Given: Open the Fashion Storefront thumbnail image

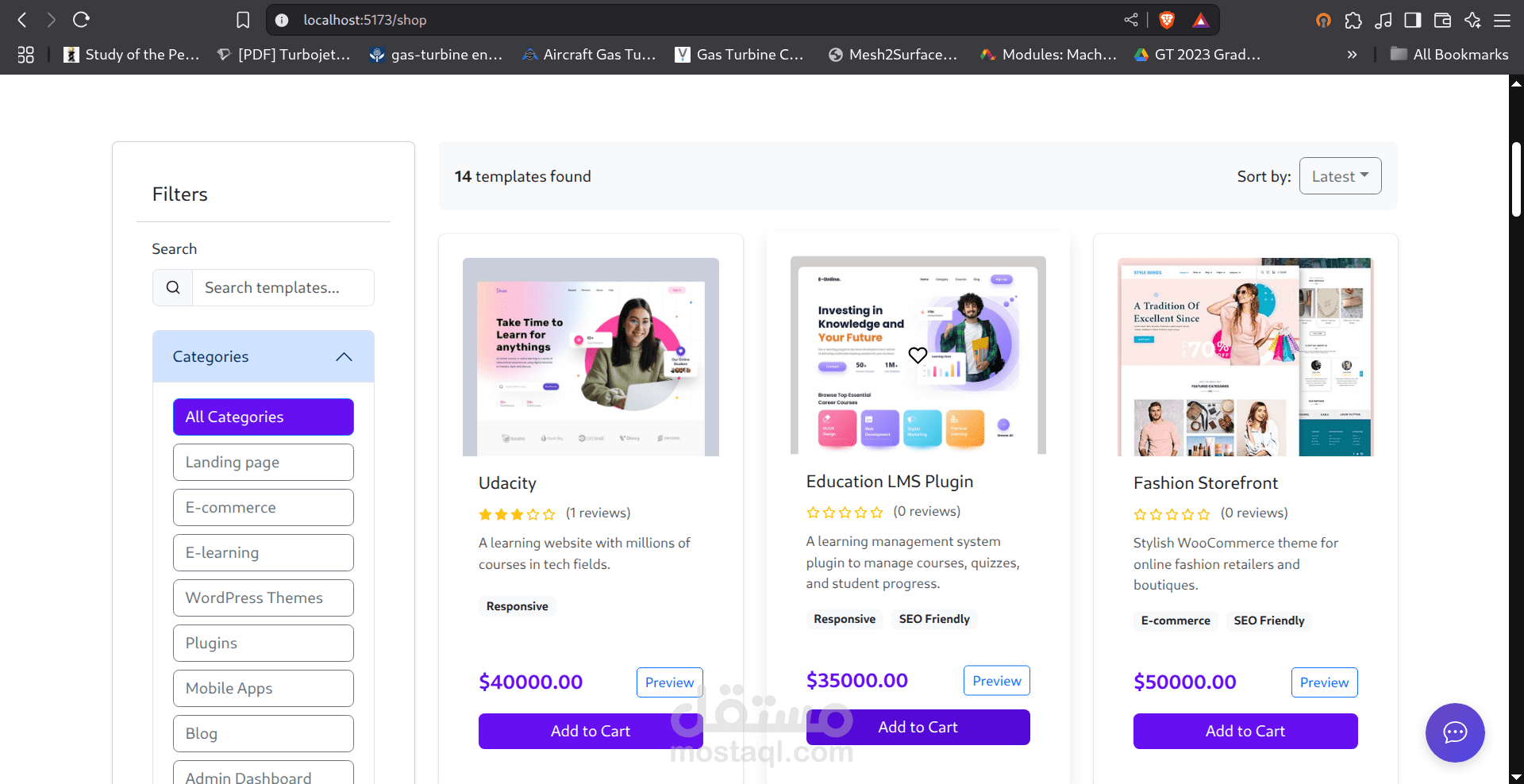Looking at the screenshot, I should tap(1245, 357).
